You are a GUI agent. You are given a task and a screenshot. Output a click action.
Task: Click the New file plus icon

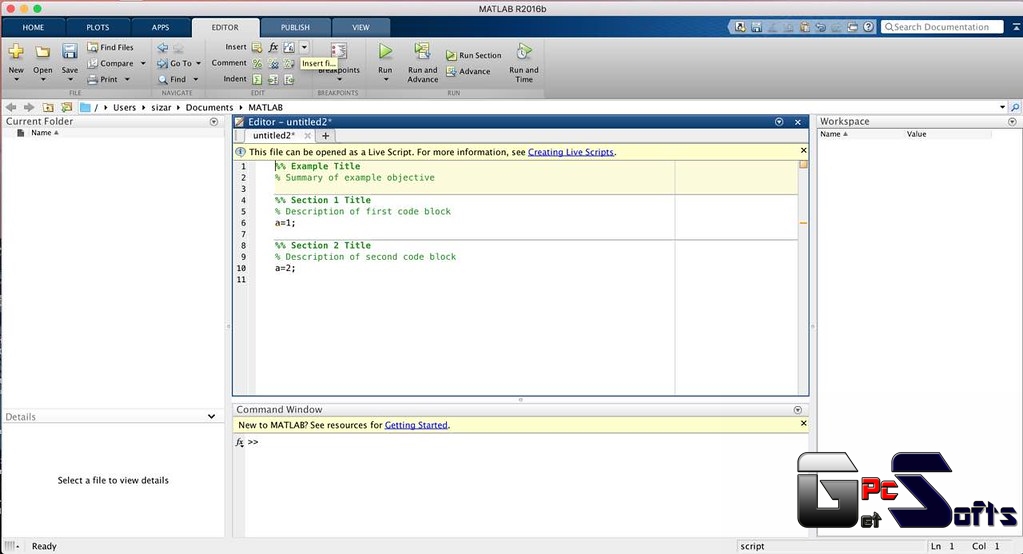coord(16,52)
